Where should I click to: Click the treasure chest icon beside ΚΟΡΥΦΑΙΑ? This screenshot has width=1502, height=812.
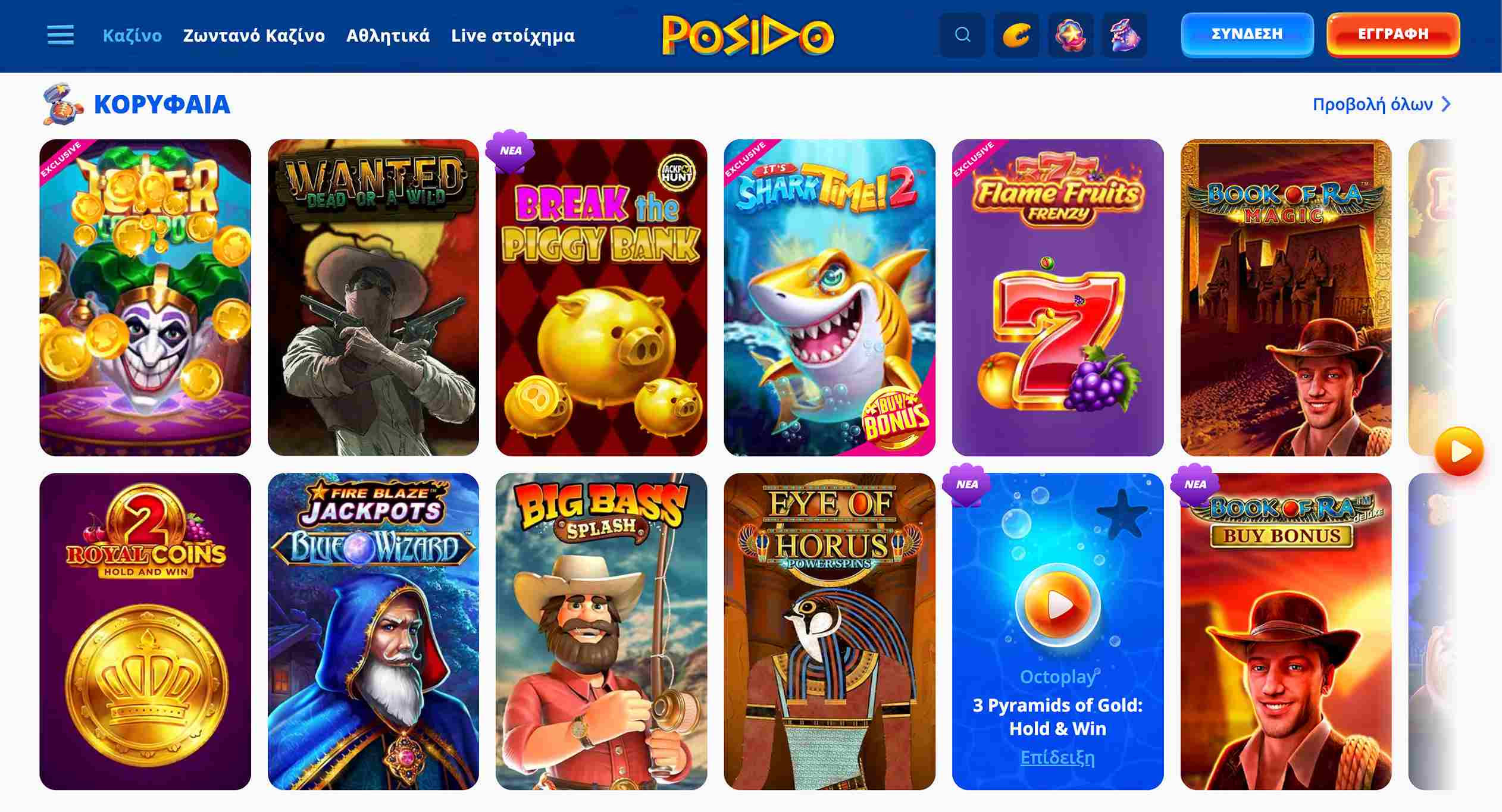pos(62,104)
